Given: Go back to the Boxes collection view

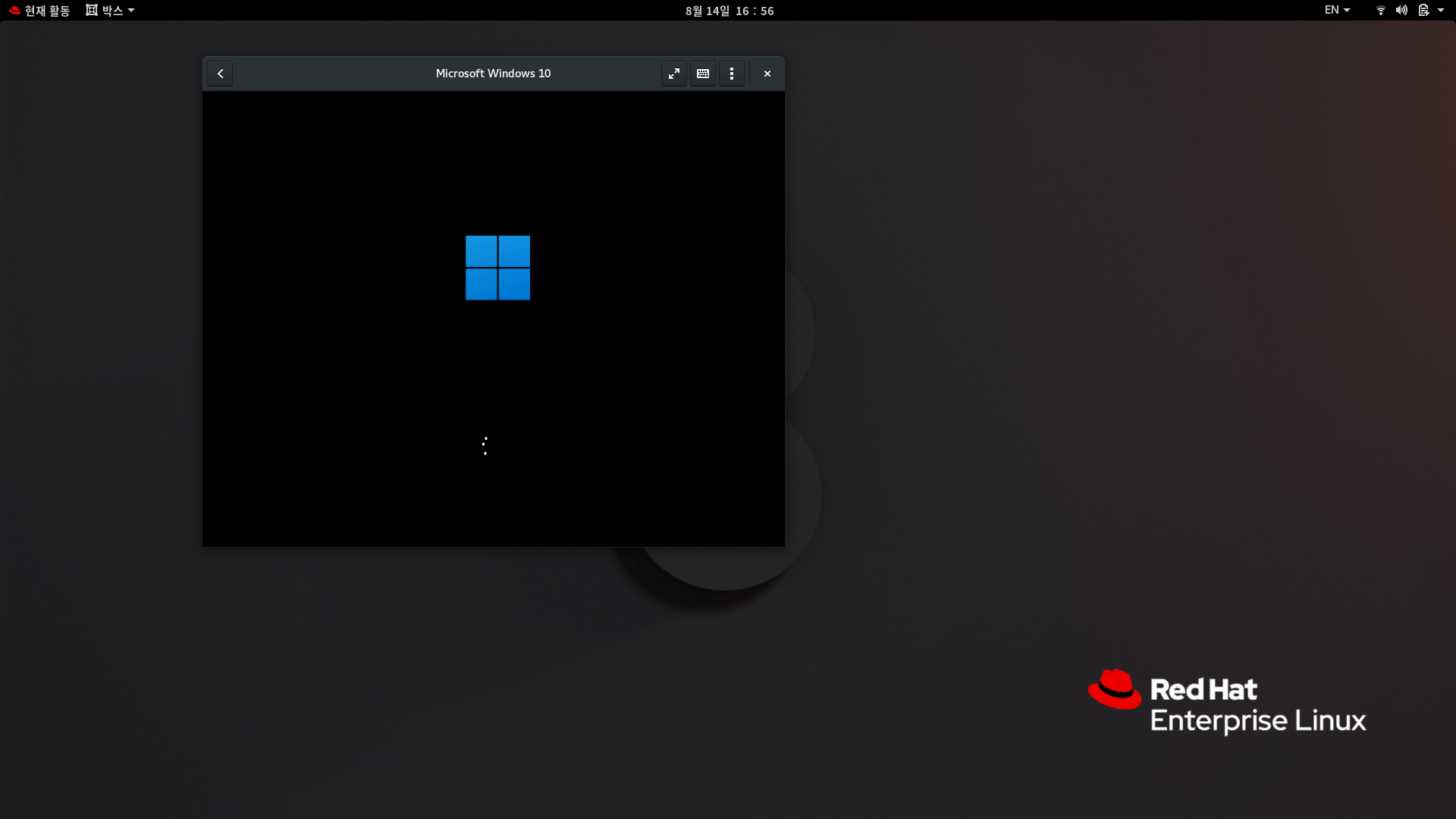Looking at the screenshot, I should click(220, 74).
